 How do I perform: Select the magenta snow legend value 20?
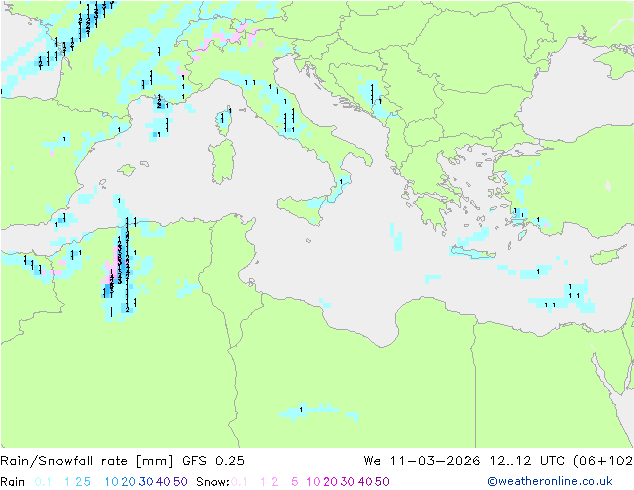pyautogui.click(x=330, y=482)
